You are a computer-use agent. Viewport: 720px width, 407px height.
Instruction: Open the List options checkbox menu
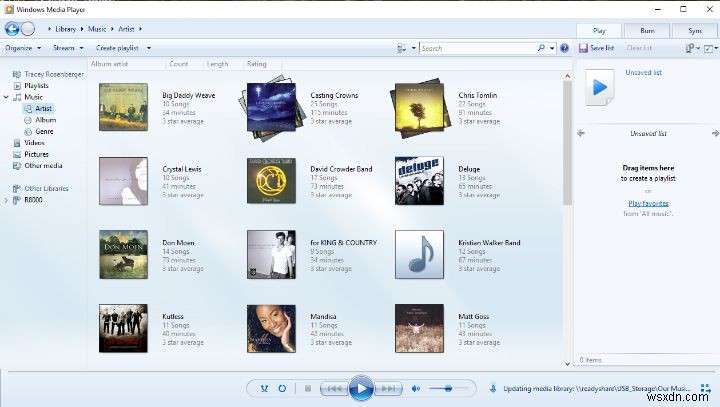[x=710, y=48]
